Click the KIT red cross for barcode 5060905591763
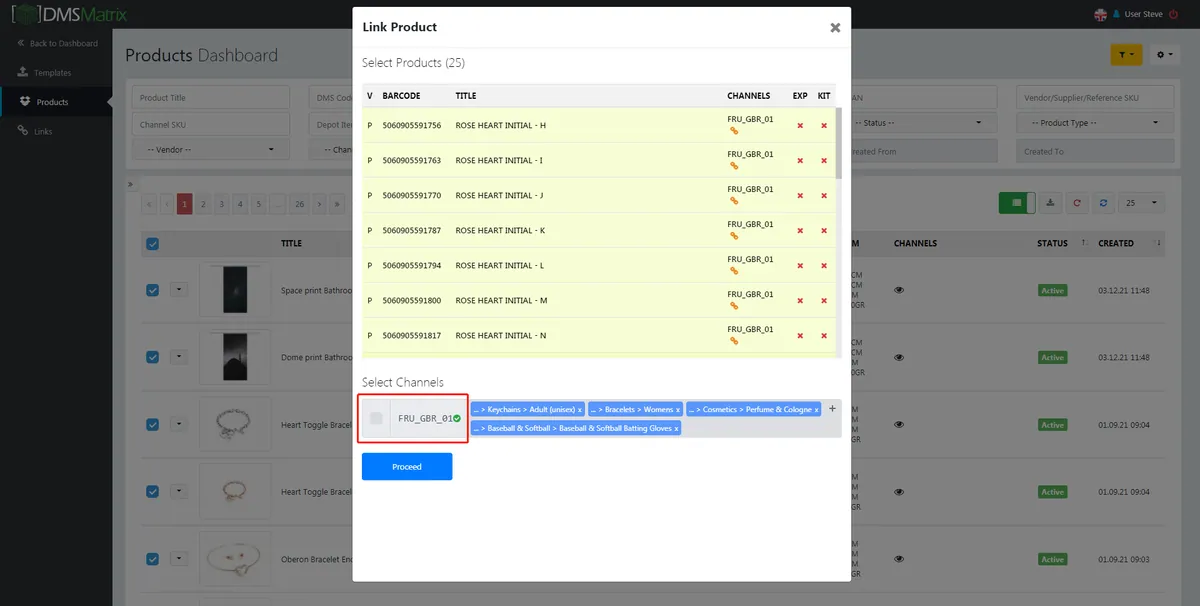Image resolution: width=1200 pixels, height=606 pixels. tap(824, 160)
